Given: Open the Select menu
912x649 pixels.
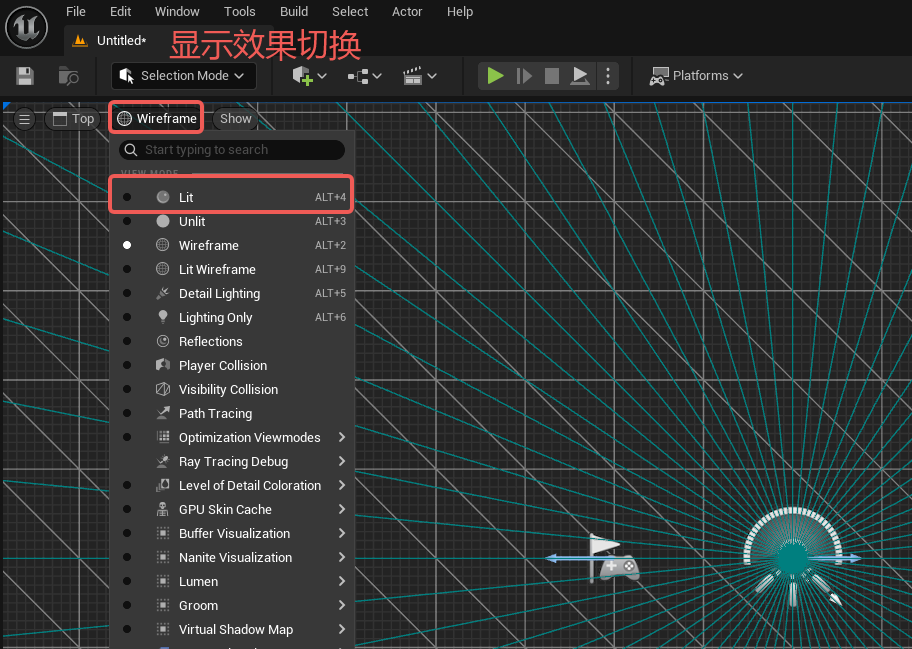Looking at the screenshot, I should (x=350, y=12).
